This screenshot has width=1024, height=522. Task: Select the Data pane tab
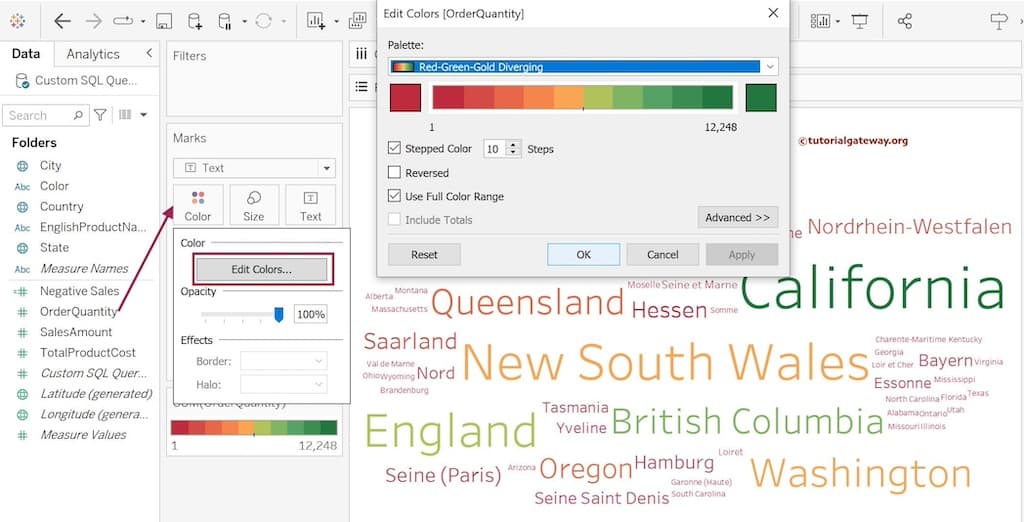click(26, 54)
